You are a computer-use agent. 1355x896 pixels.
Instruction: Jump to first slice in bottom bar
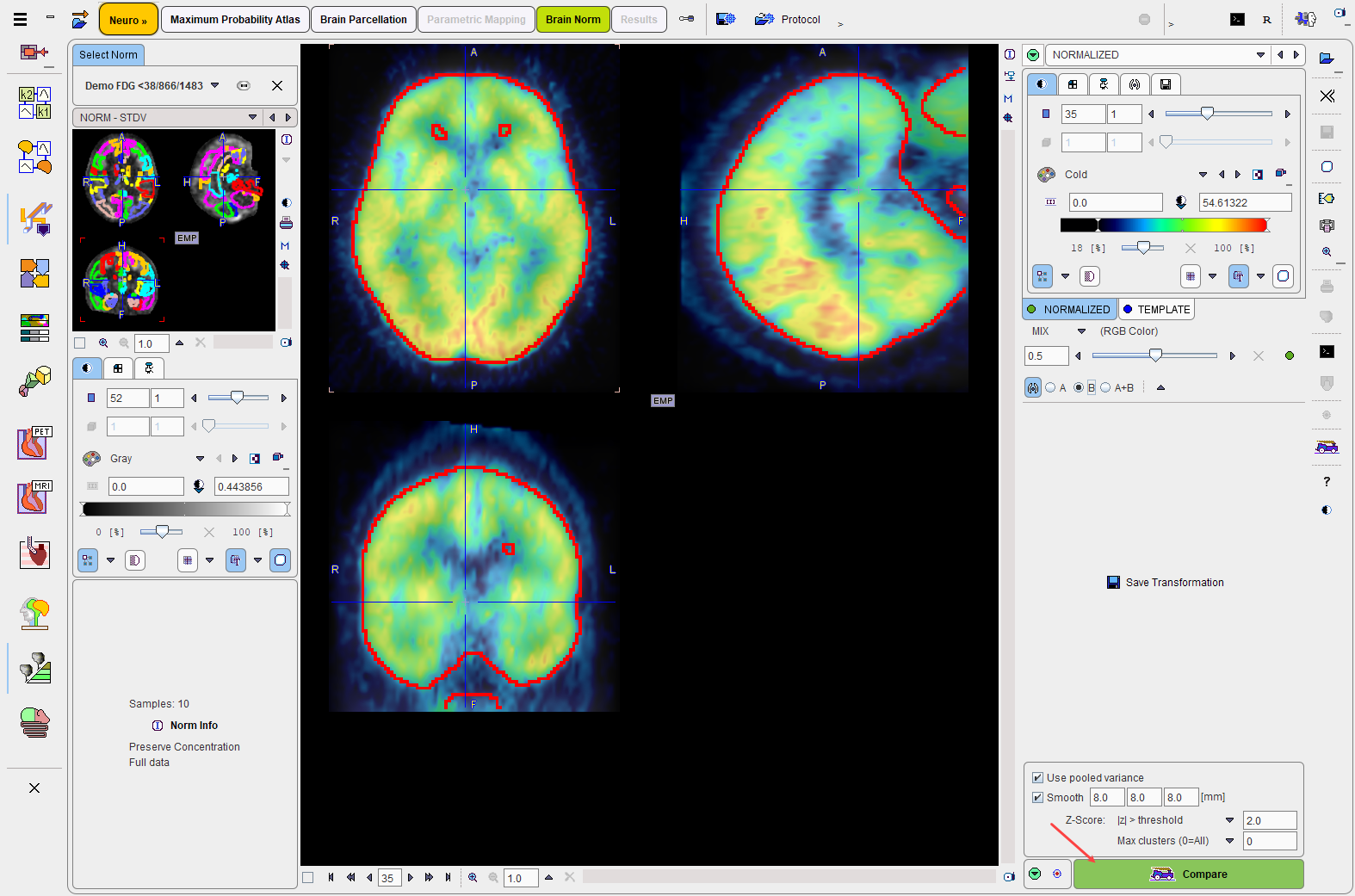pos(331,878)
